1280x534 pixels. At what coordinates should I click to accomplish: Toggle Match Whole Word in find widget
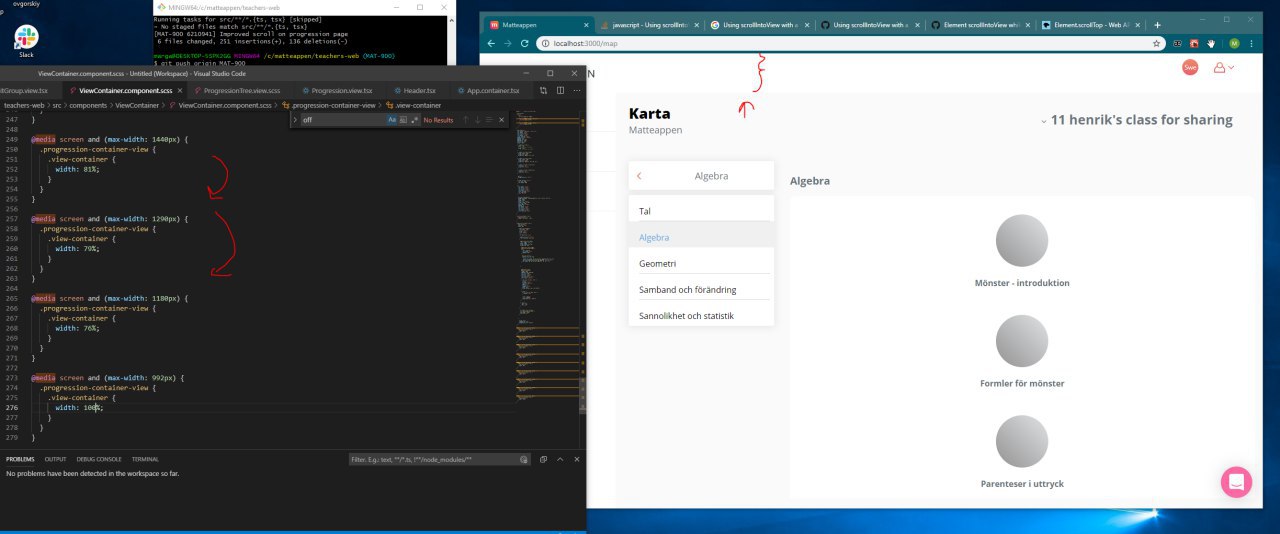[403, 119]
